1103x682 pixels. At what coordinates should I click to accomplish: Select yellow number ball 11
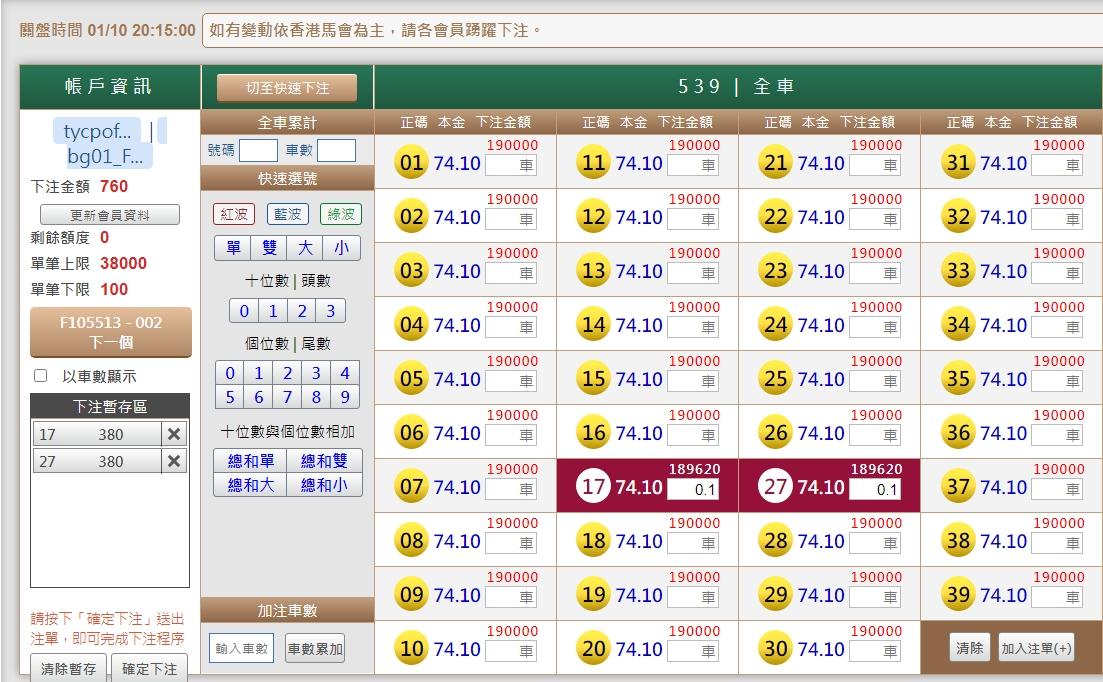594,162
